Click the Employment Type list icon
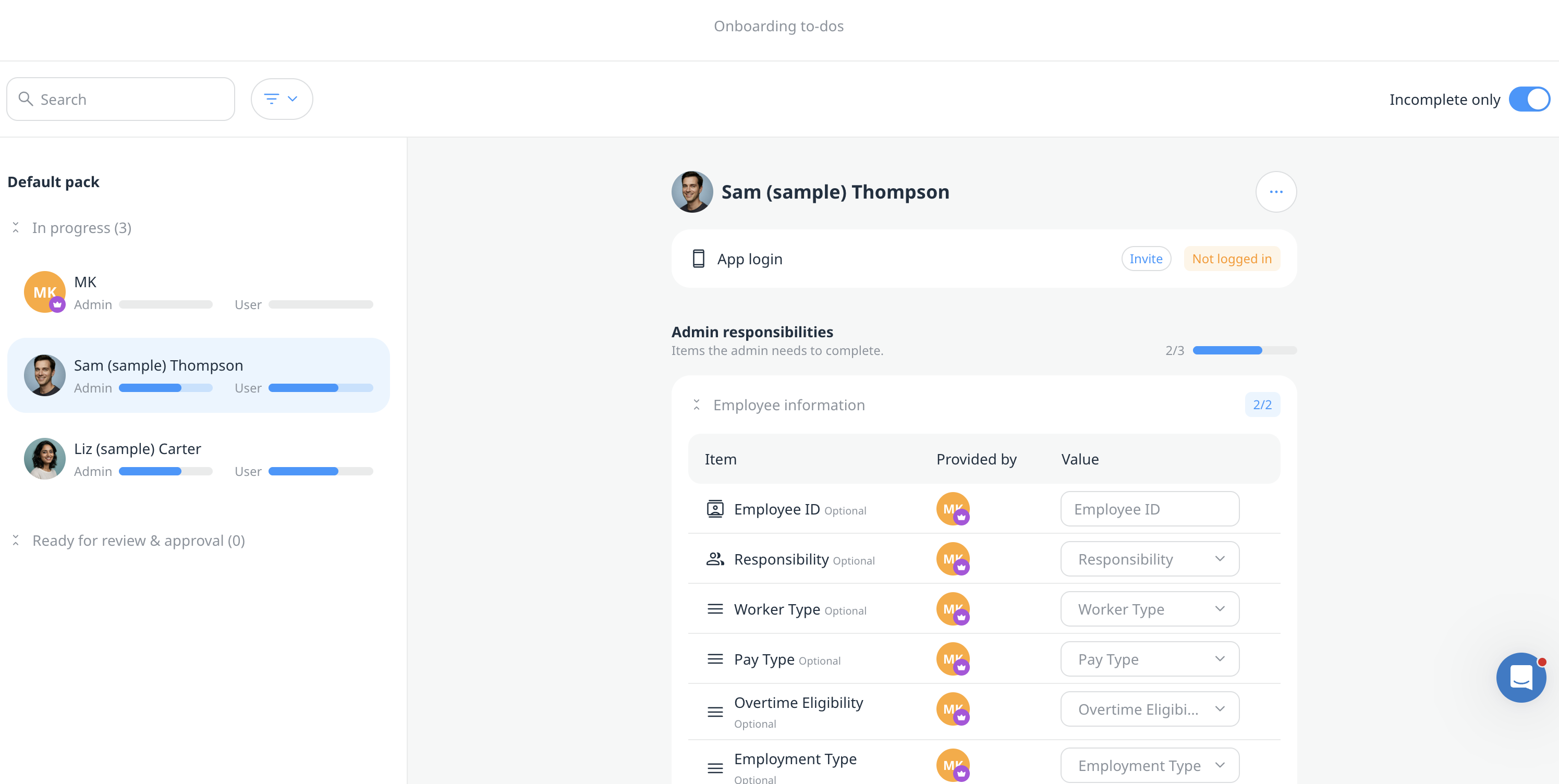This screenshot has width=1559, height=784. click(x=715, y=768)
